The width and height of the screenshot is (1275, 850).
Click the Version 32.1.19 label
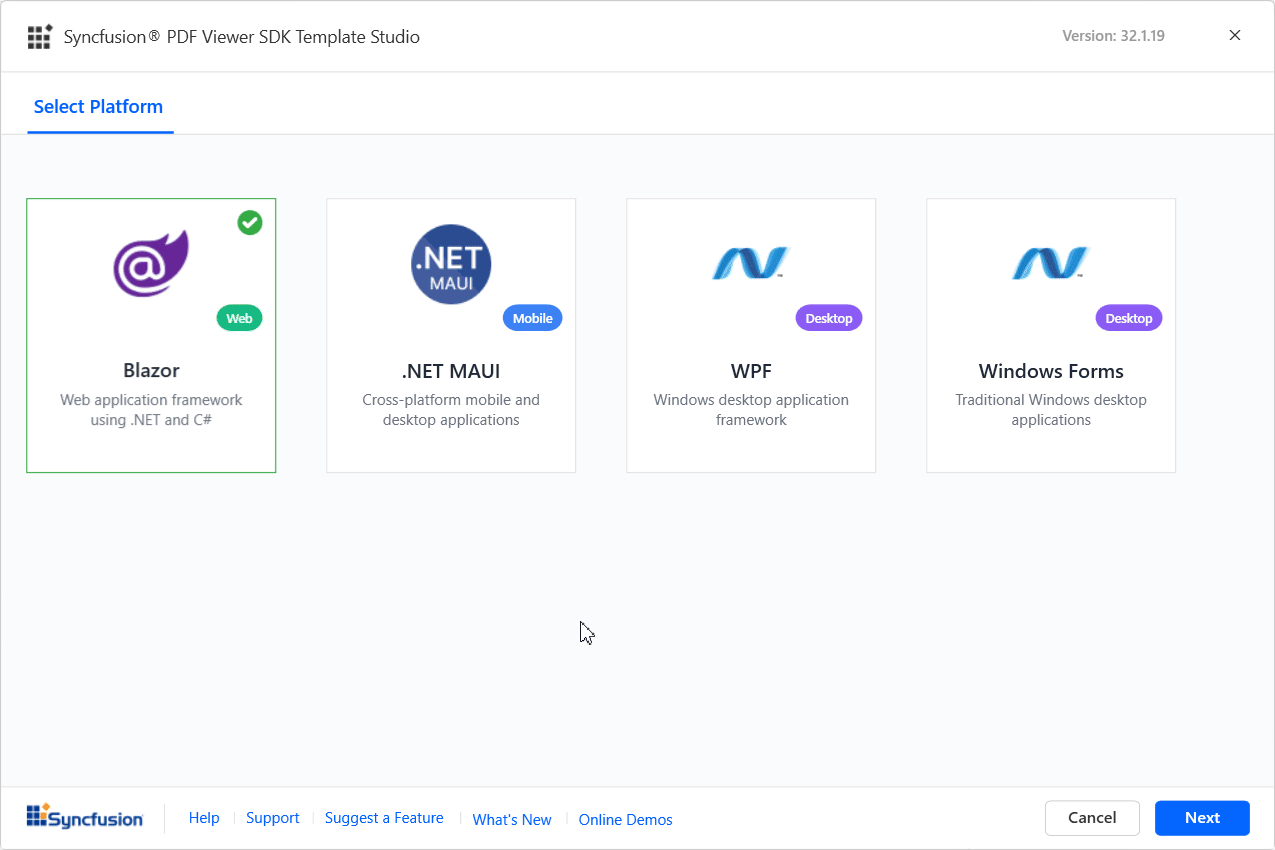point(1113,35)
